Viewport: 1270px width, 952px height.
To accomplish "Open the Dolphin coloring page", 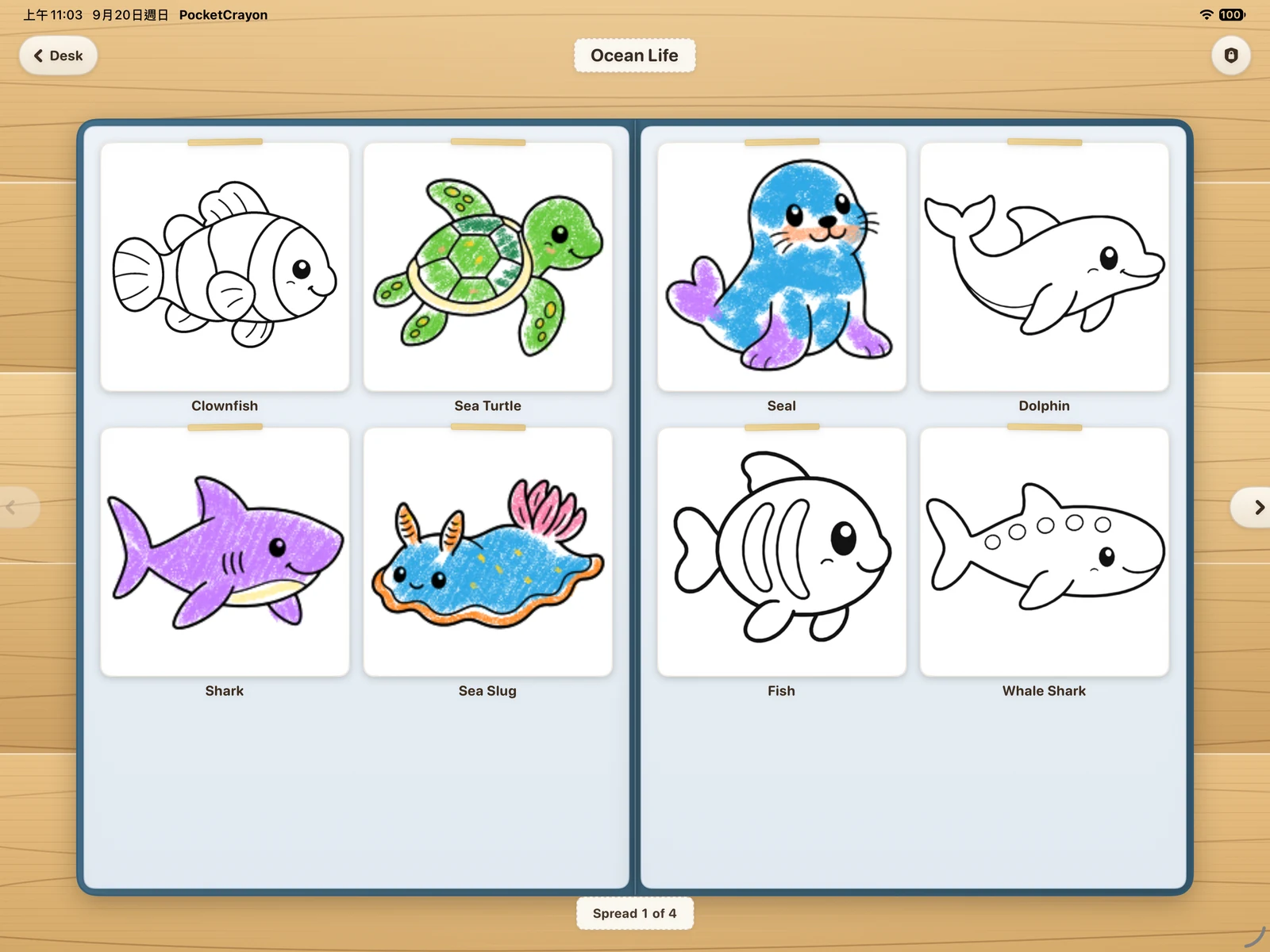I will pyautogui.click(x=1045, y=267).
